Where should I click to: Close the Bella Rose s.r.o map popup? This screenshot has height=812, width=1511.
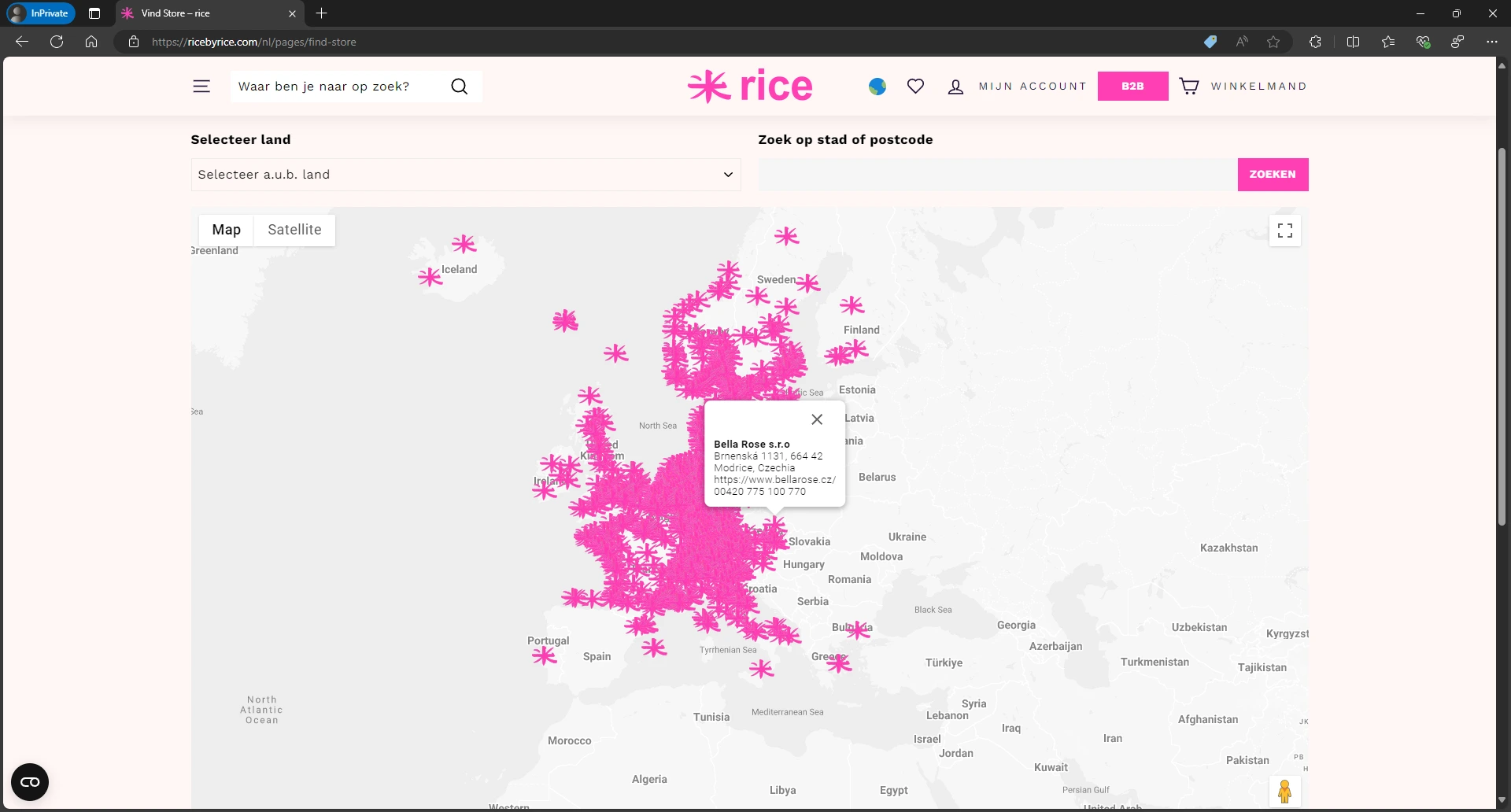[816, 419]
